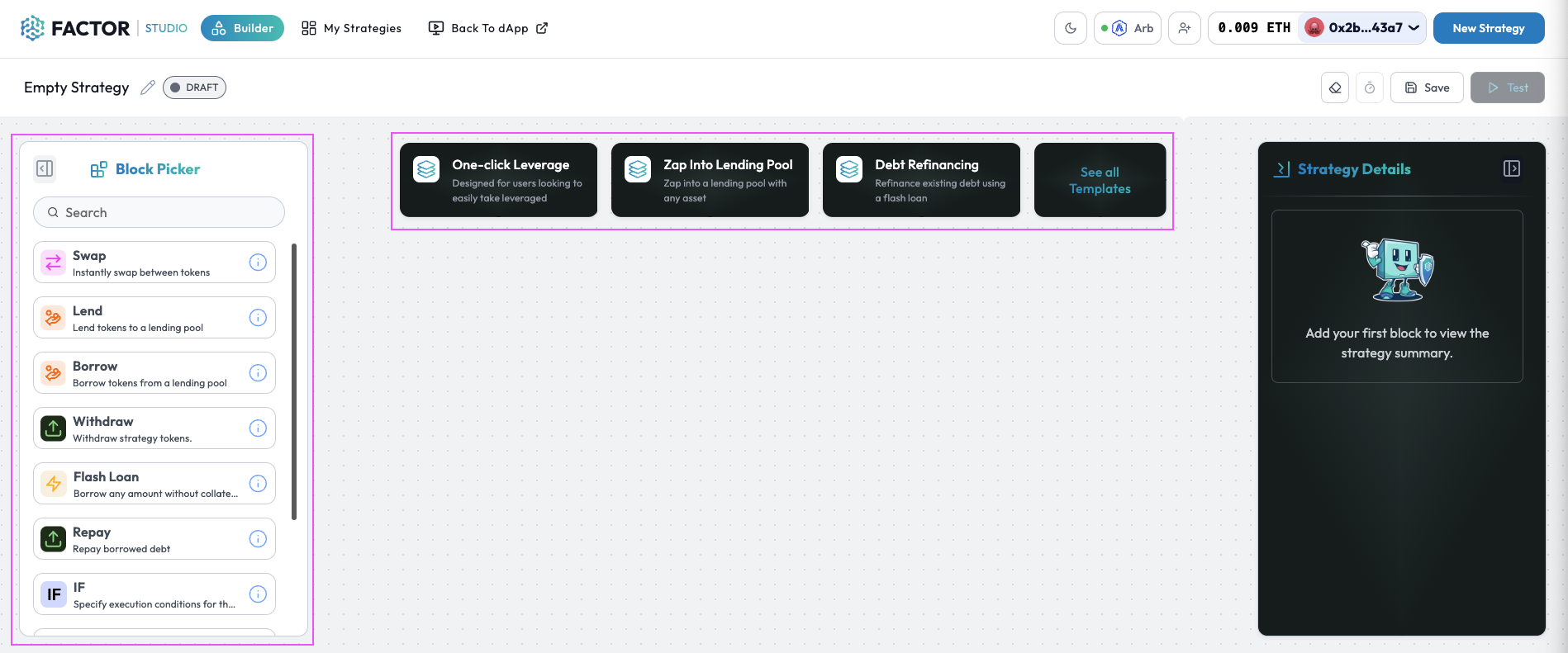Click the timer icon beside Save
1568x653 pixels.
pos(1370,88)
